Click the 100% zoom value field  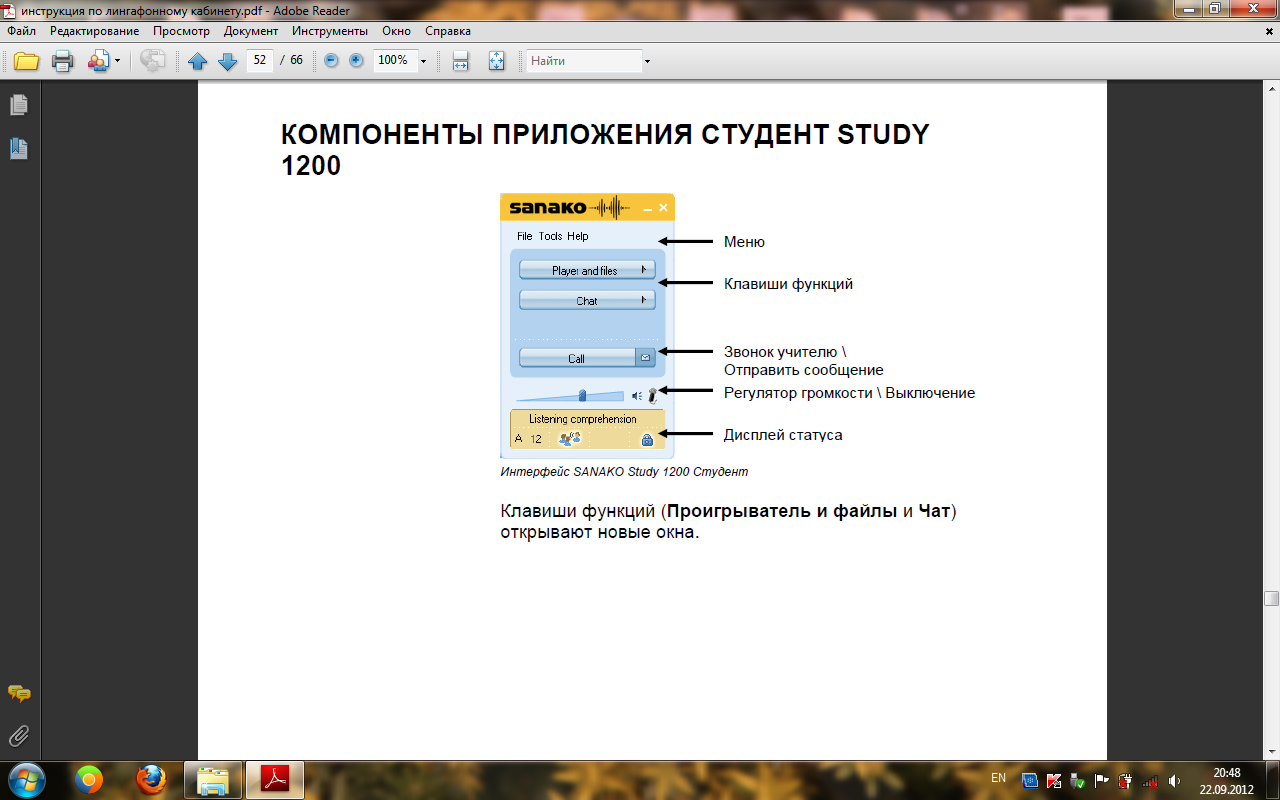[394, 60]
